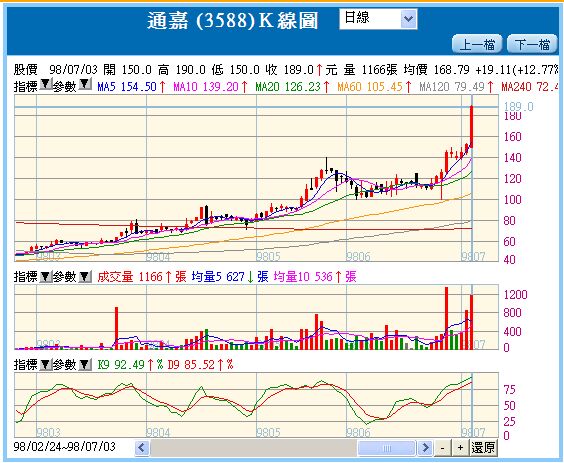Click the 9806 month marker on price chart

pyautogui.click(x=358, y=257)
